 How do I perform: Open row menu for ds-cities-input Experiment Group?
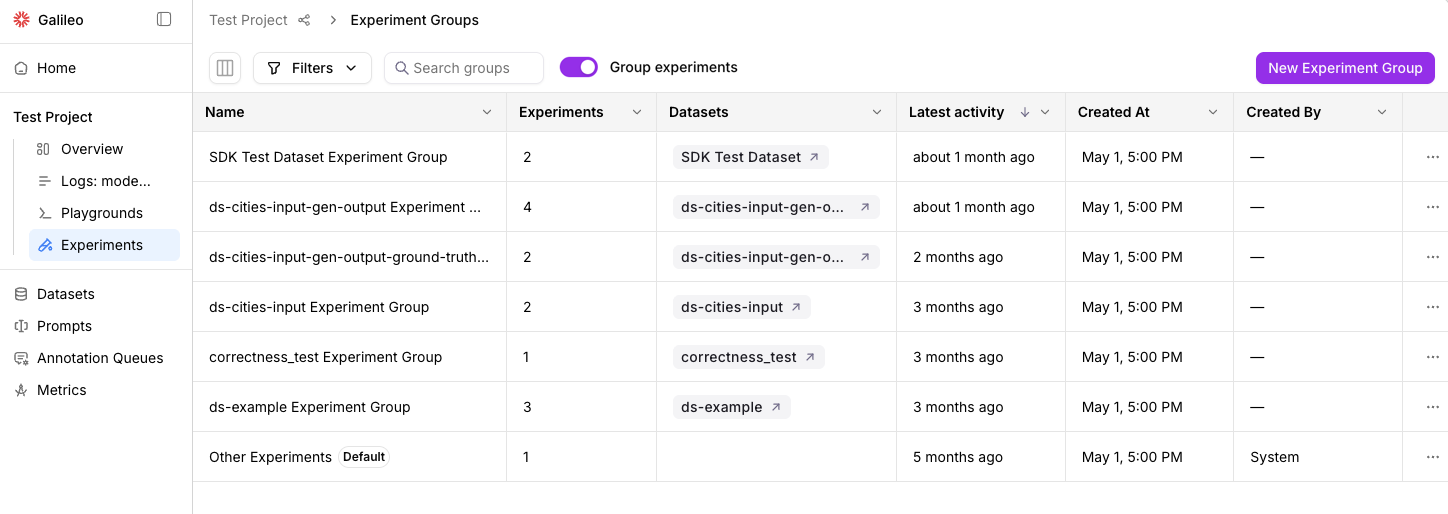tap(1432, 307)
